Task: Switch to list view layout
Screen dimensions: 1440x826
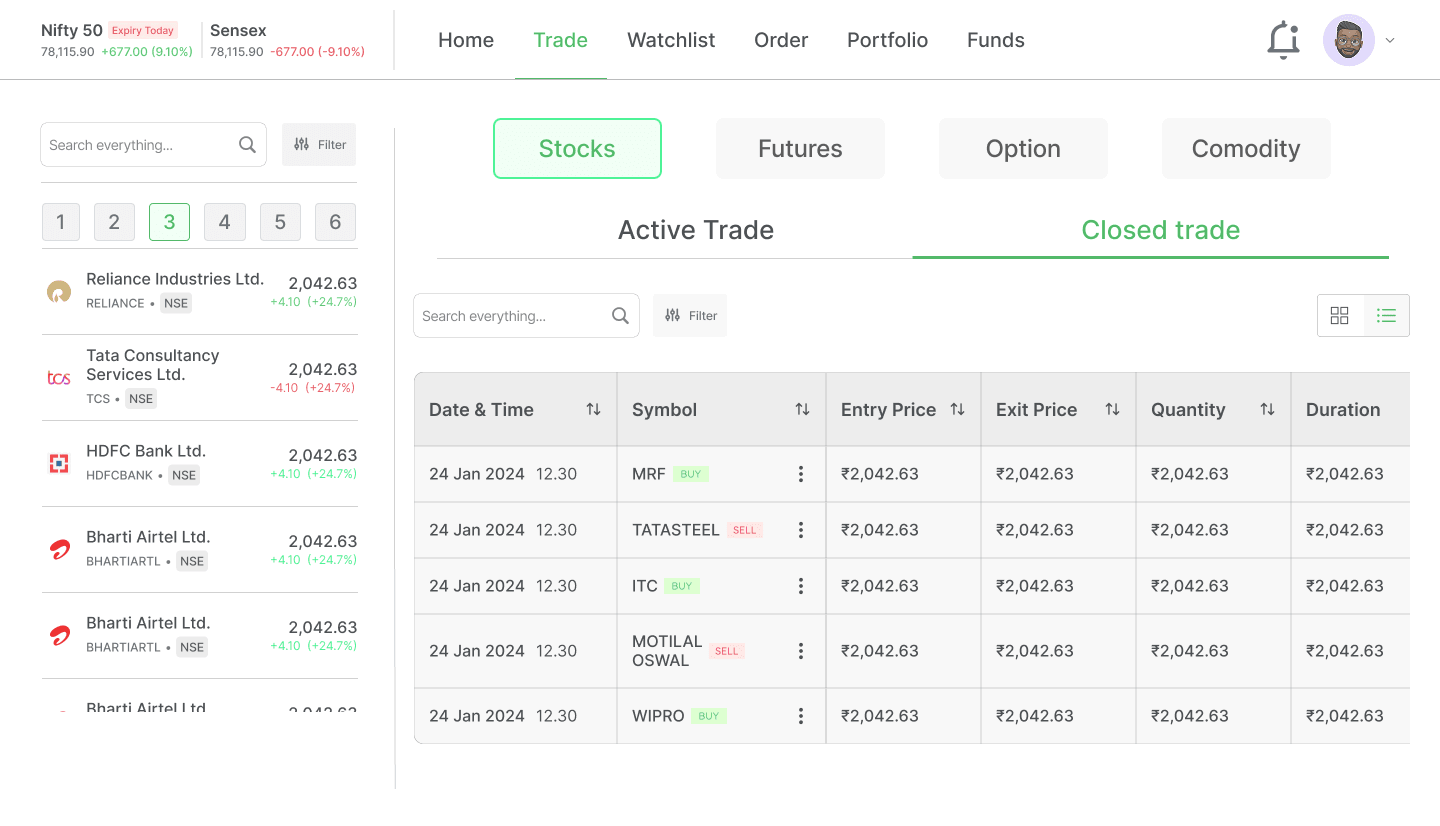Action: click(1386, 316)
